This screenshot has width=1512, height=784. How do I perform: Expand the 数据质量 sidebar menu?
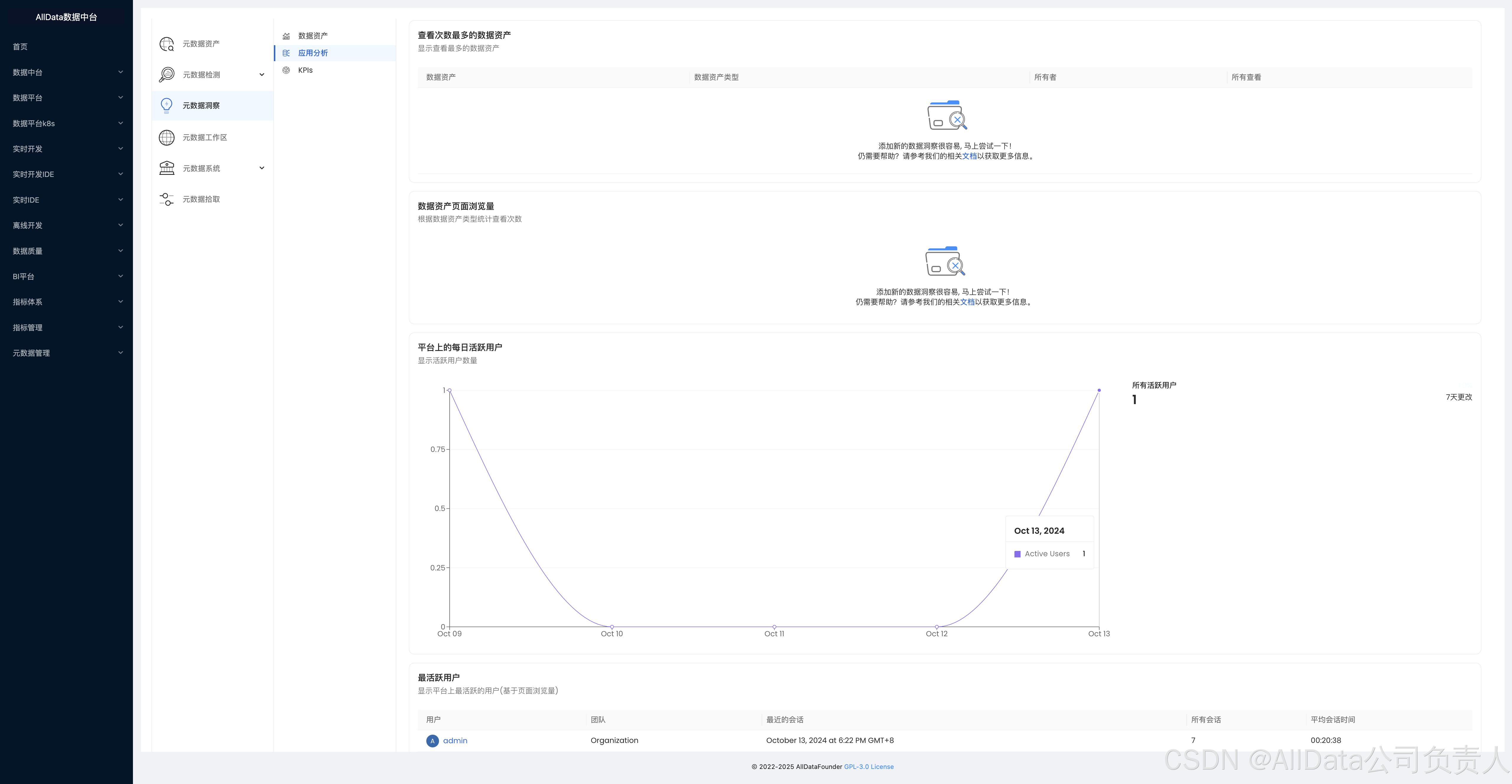pyautogui.click(x=66, y=251)
